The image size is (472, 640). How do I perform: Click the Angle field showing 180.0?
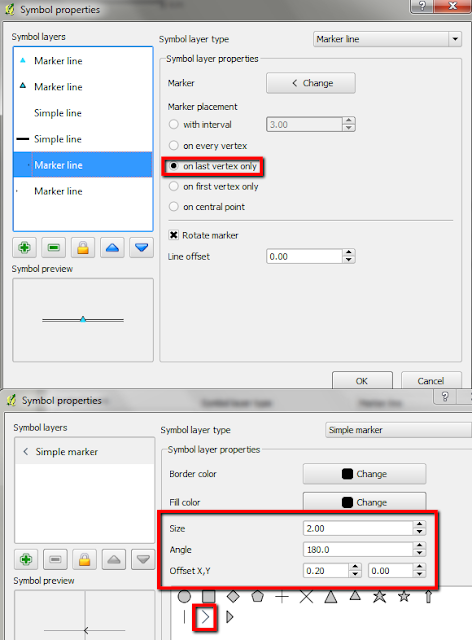[358, 550]
